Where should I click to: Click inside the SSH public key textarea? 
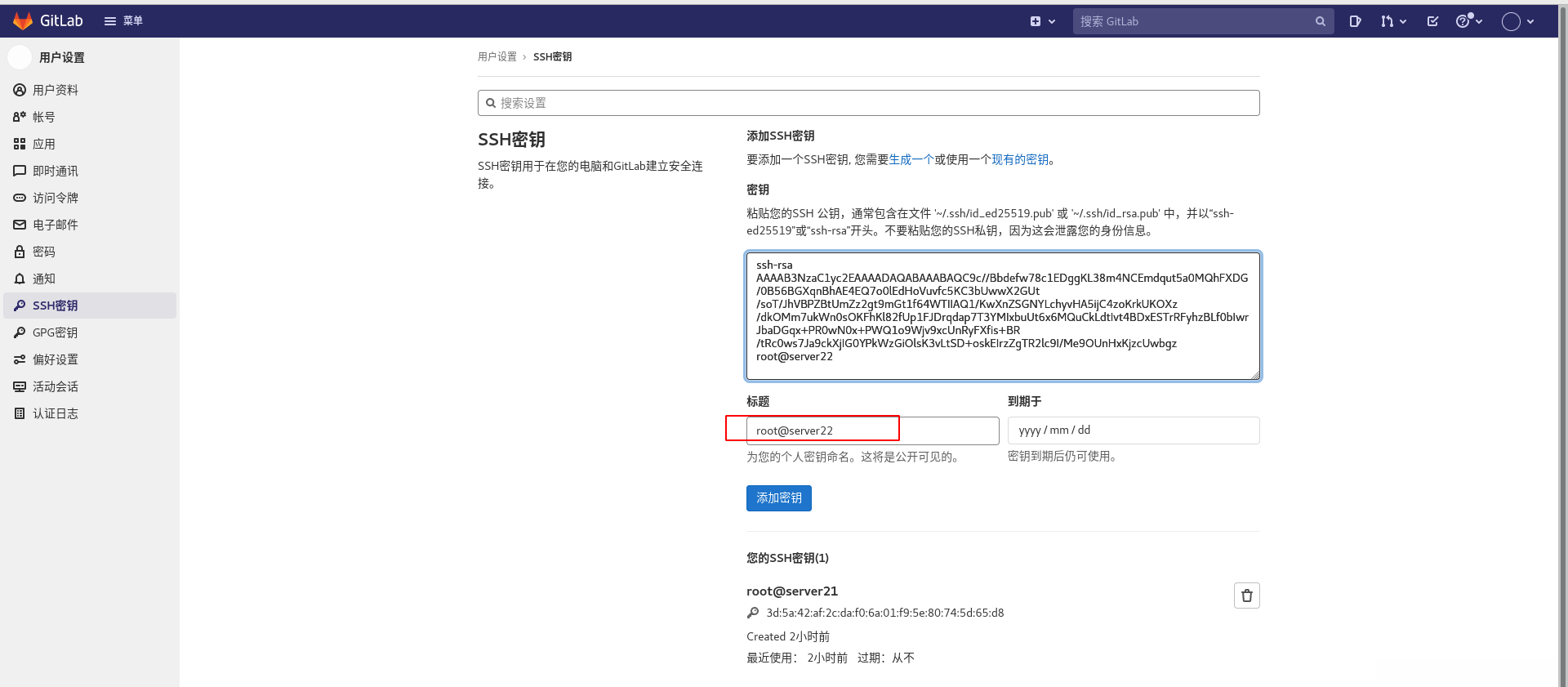(x=1003, y=316)
